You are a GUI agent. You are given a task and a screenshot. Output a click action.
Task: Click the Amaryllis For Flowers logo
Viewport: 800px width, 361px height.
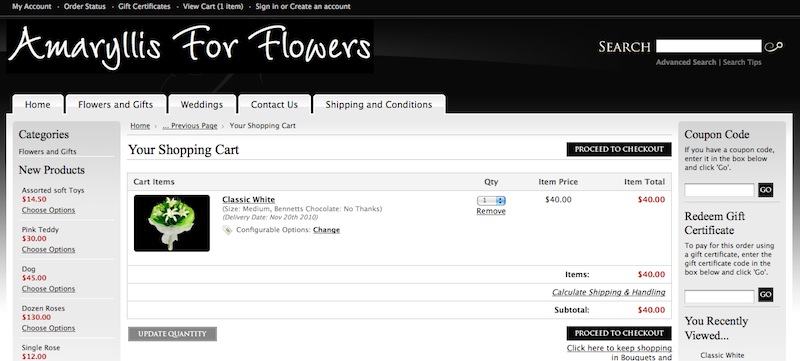click(190, 47)
